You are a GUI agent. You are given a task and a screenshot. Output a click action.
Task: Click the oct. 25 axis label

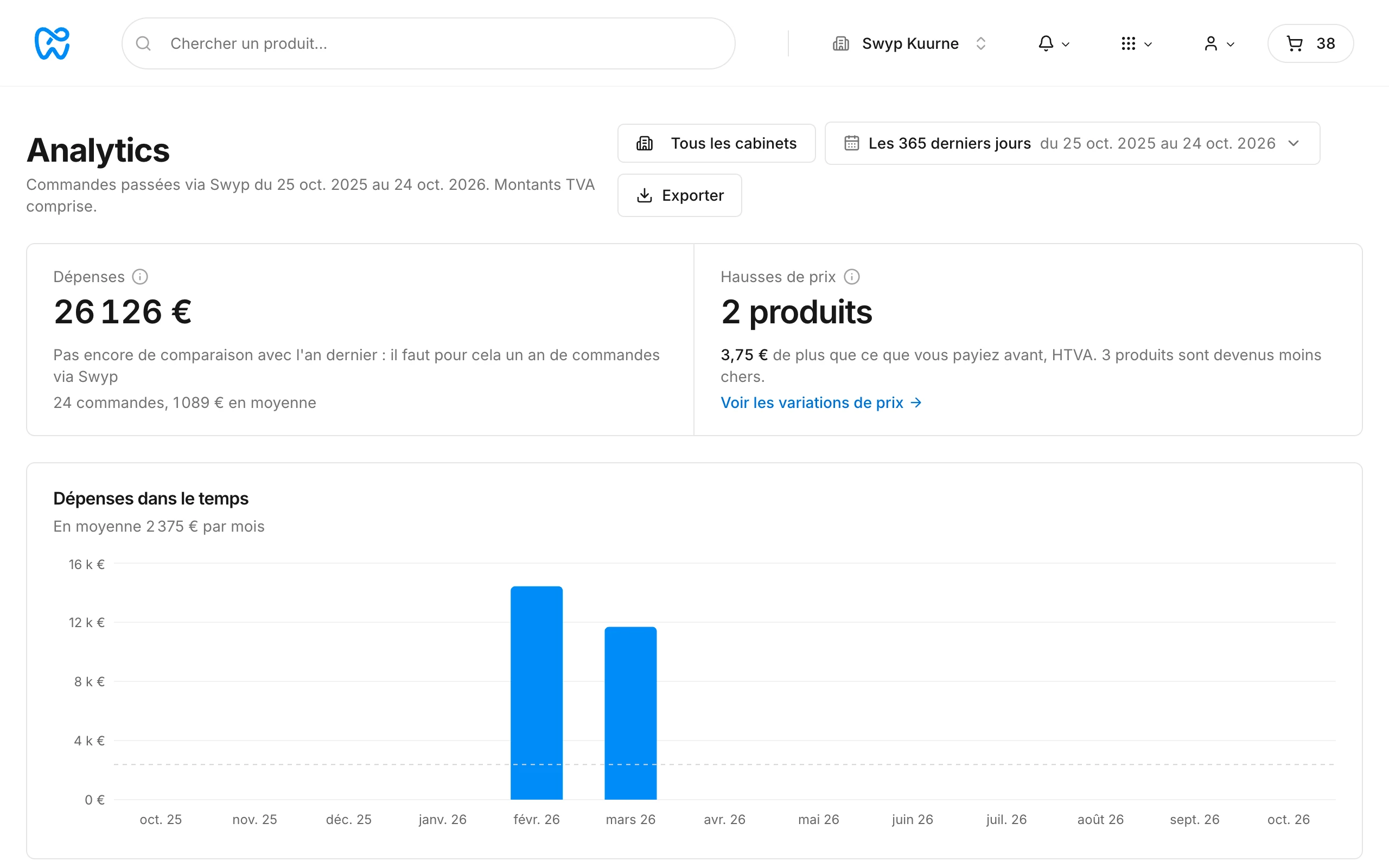(x=161, y=819)
